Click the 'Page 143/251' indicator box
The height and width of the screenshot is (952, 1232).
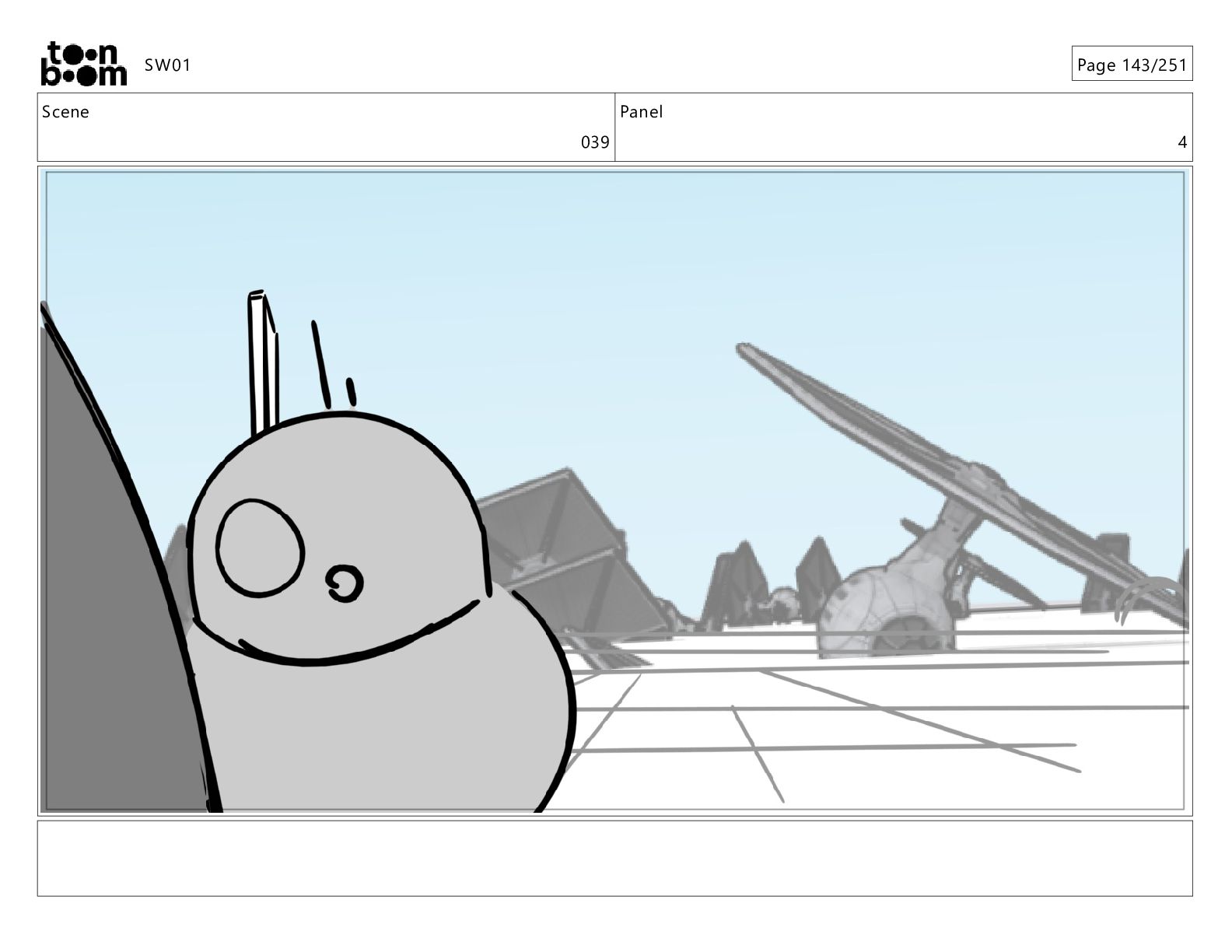1132,64
